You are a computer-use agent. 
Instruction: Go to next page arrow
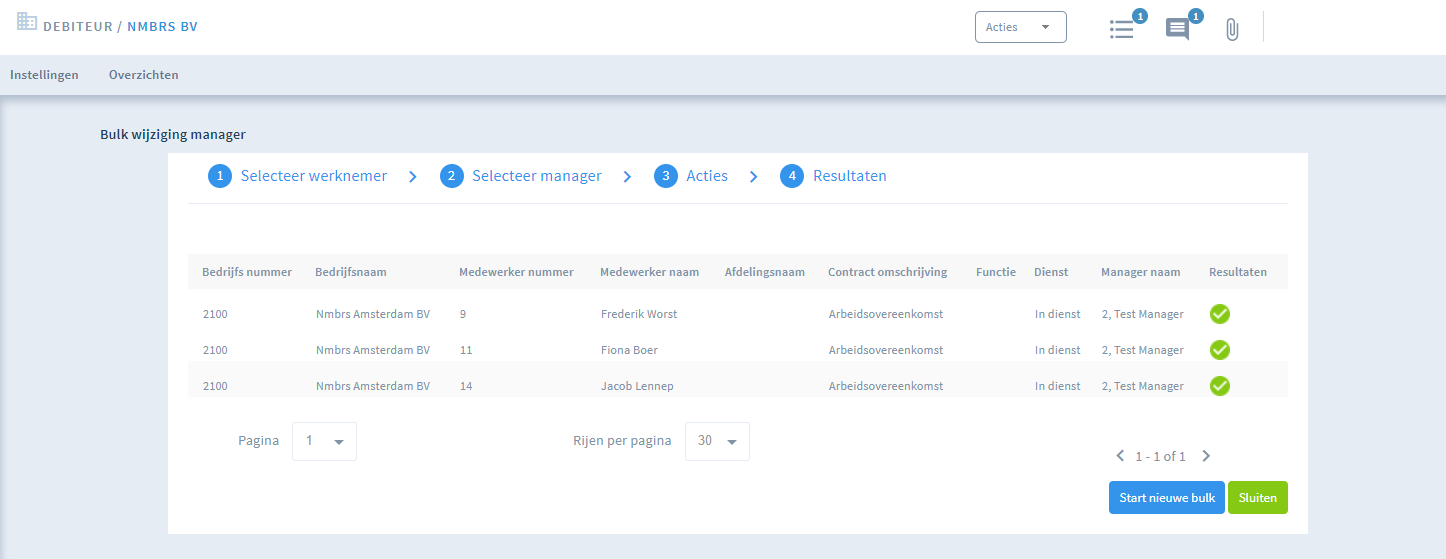[x=1206, y=456]
